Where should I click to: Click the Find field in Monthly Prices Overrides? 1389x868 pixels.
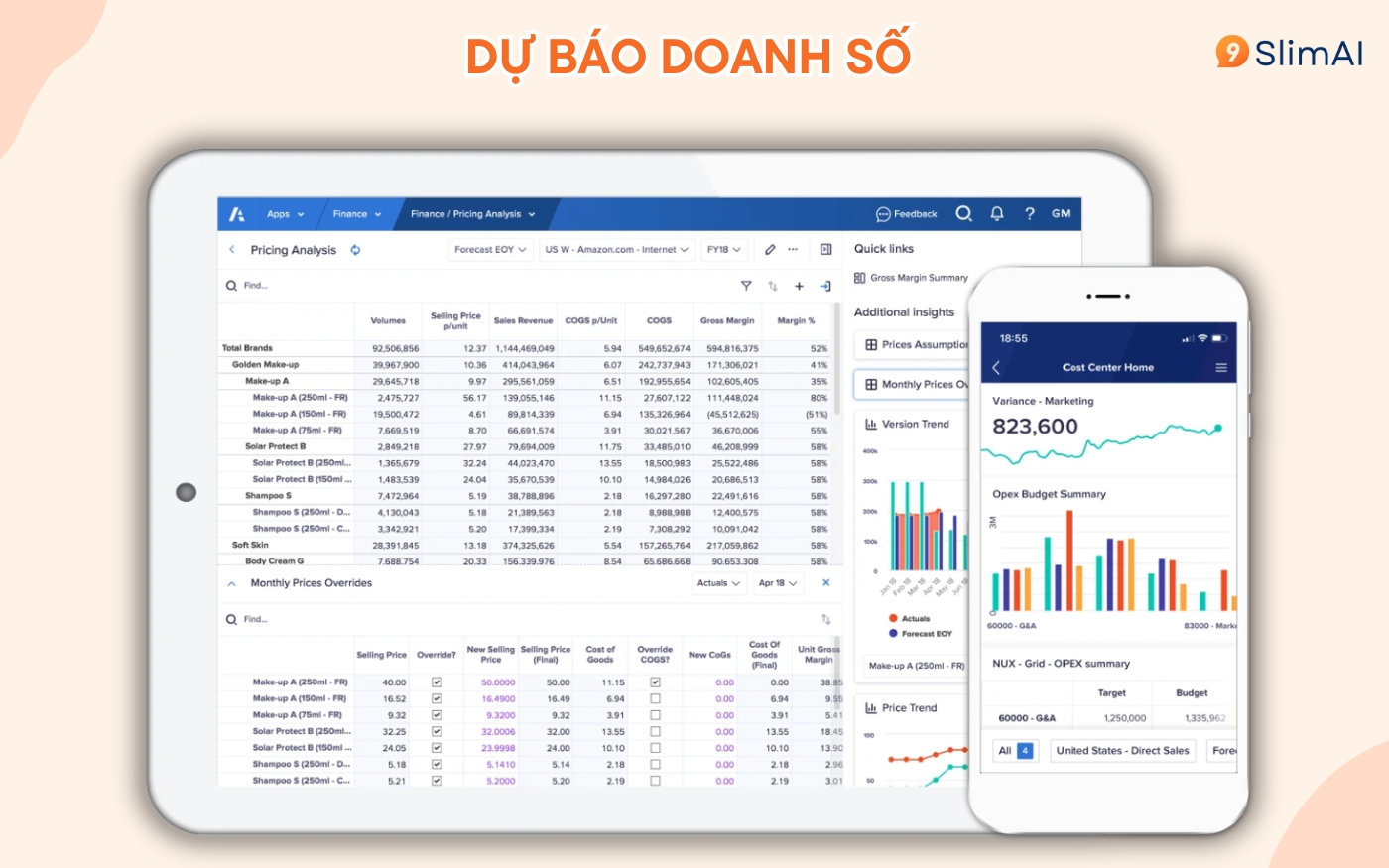256,619
